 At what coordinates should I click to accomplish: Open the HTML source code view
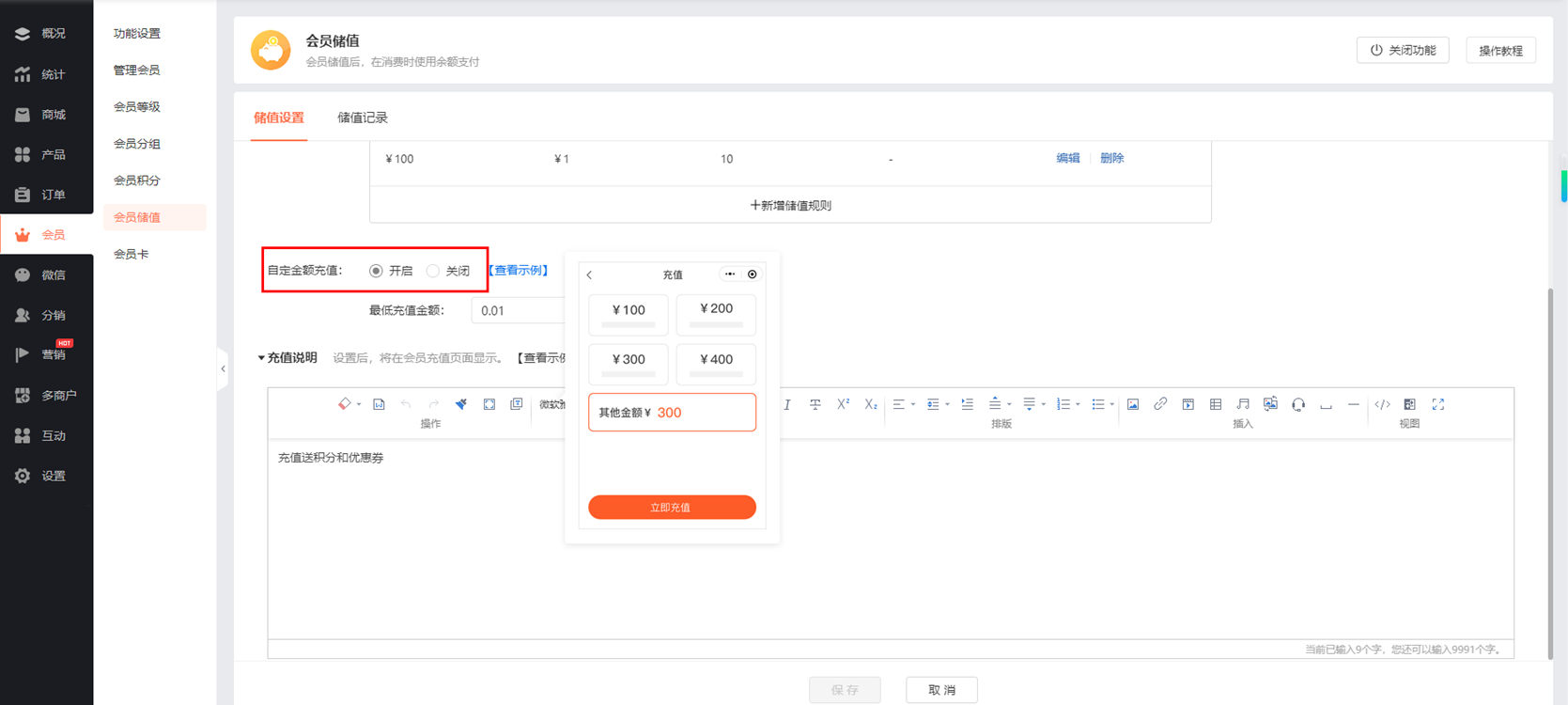[1382, 404]
